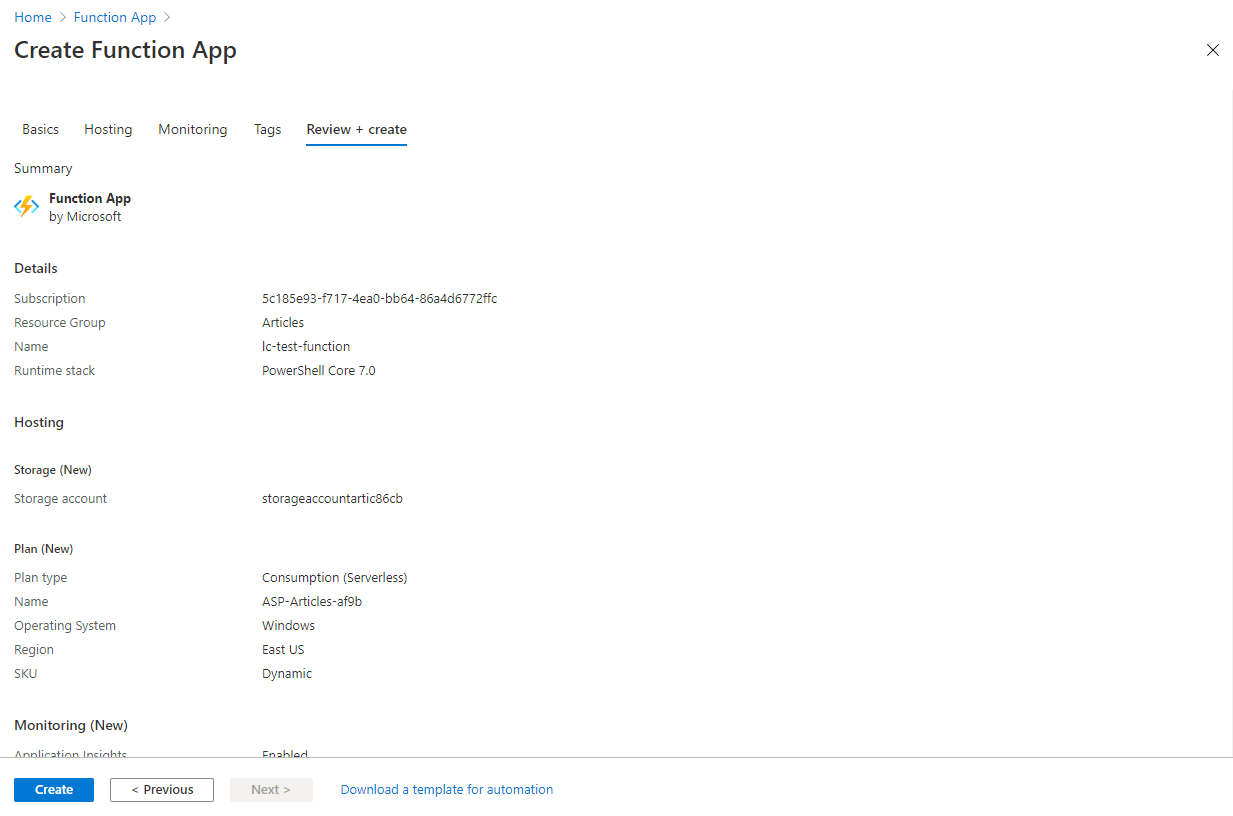Switch to the Basics tab

tap(40, 129)
